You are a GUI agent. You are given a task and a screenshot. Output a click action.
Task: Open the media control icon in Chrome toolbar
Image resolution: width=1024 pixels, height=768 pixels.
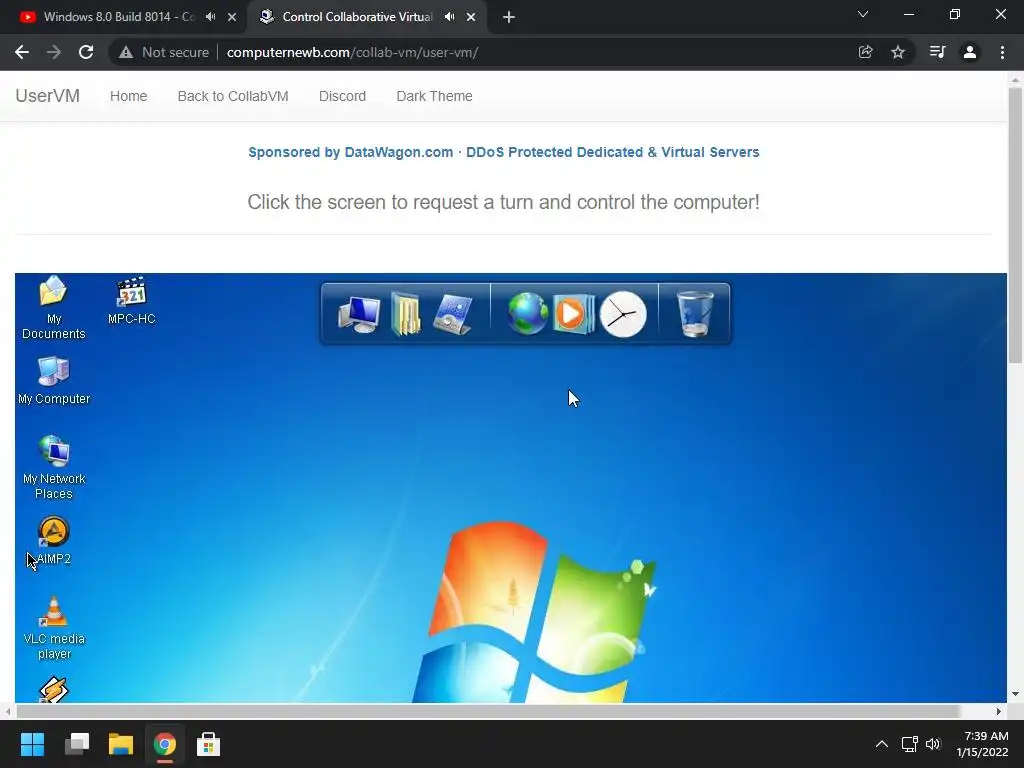click(937, 52)
